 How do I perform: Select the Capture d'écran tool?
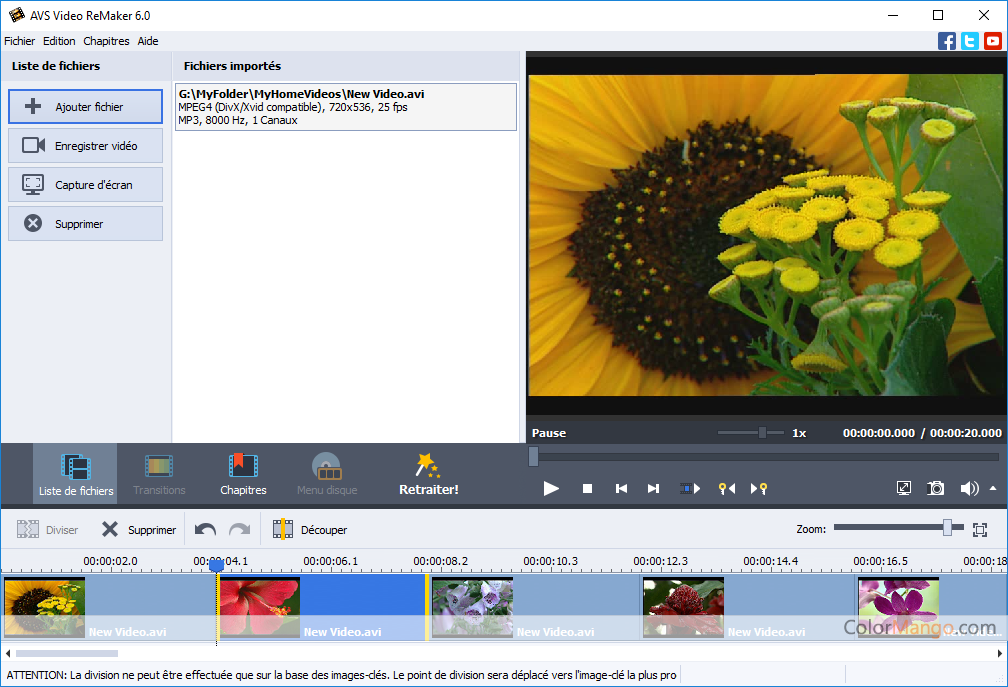pos(84,184)
